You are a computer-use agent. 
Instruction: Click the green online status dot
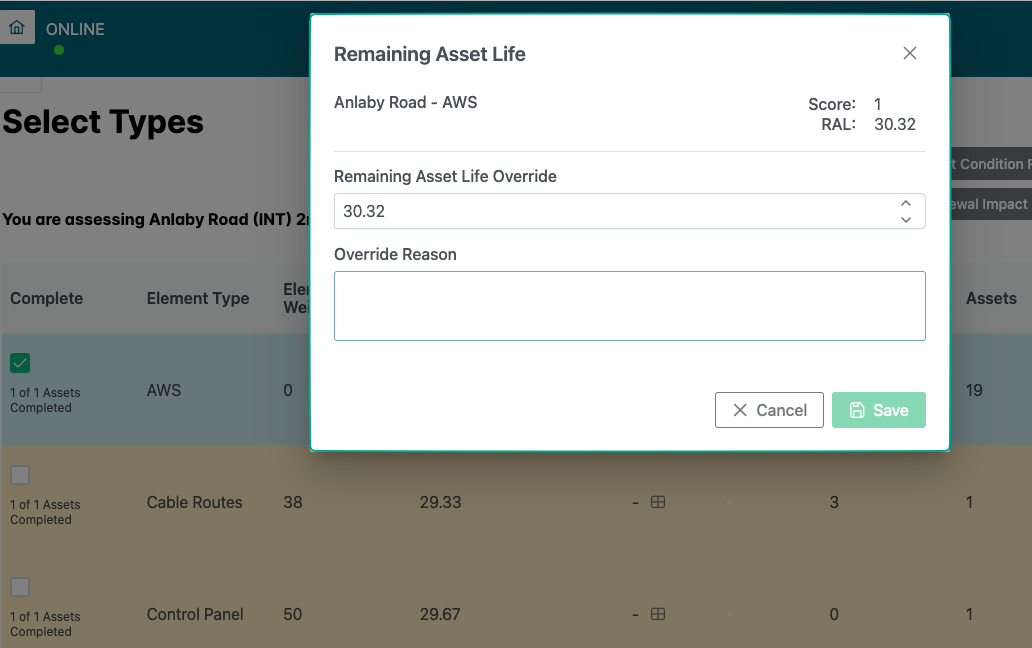pyautogui.click(x=59, y=50)
